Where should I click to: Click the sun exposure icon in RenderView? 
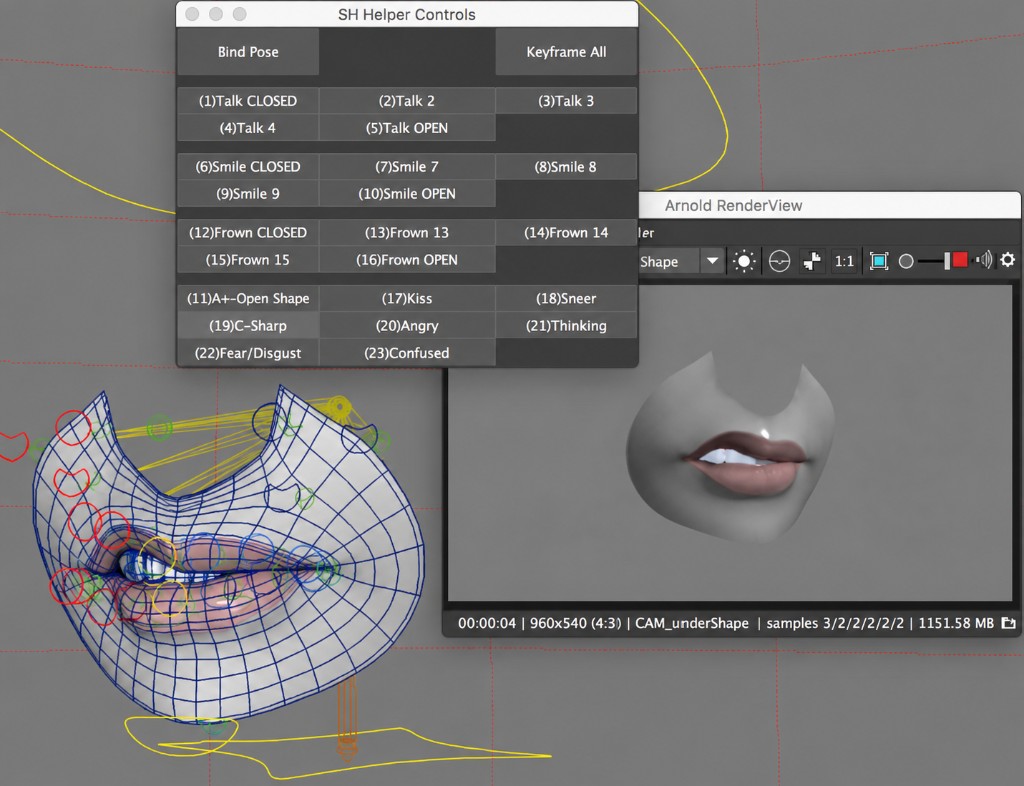(x=744, y=261)
